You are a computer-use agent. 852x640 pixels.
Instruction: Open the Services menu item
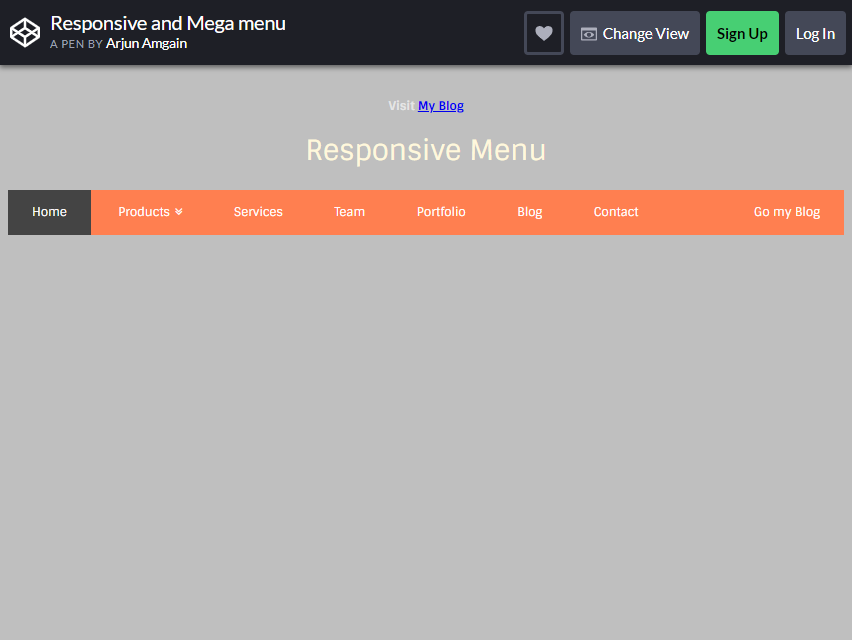(x=258, y=212)
